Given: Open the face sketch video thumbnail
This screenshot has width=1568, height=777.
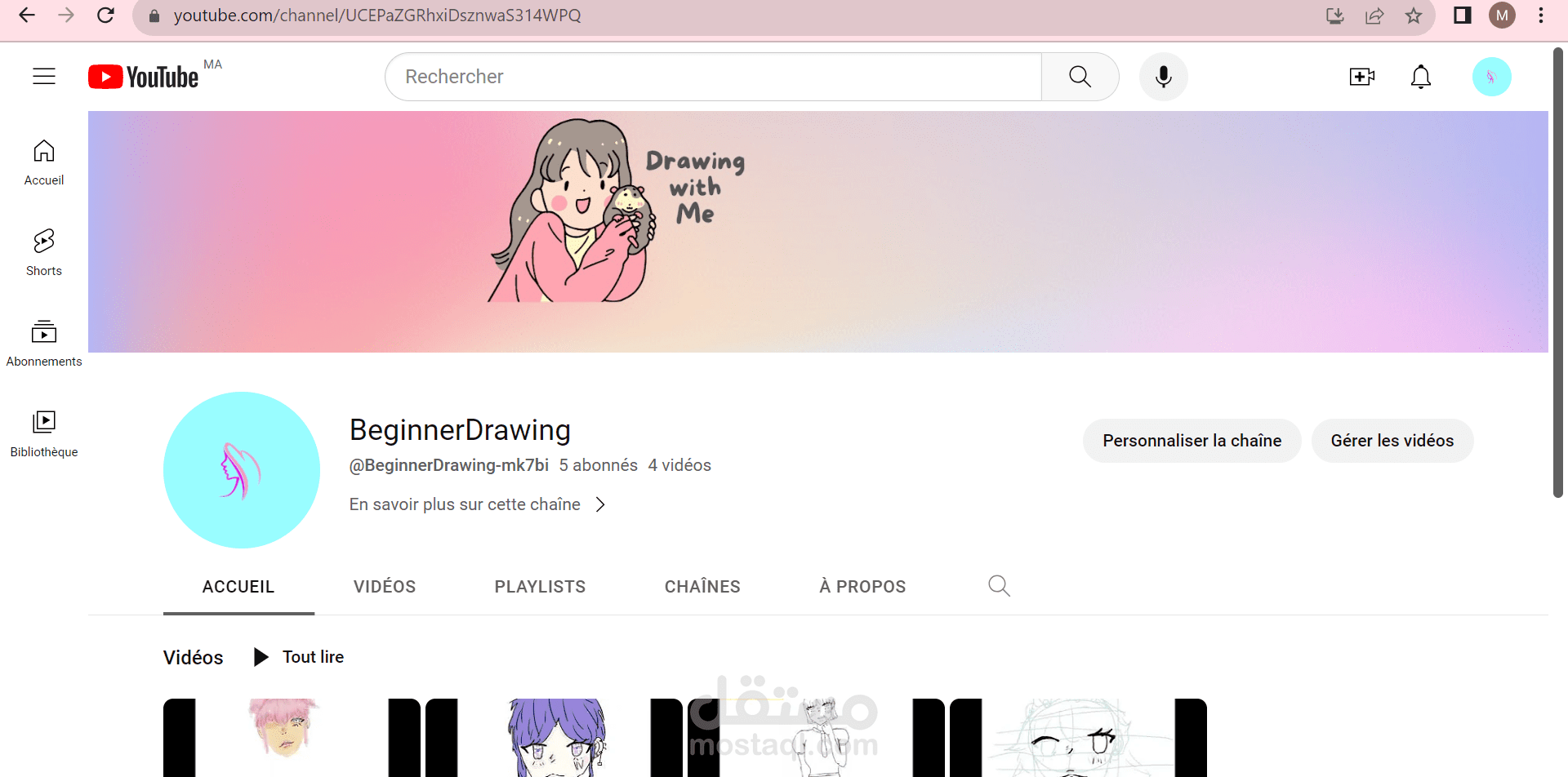Looking at the screenshot, I should coord(1078,738).
